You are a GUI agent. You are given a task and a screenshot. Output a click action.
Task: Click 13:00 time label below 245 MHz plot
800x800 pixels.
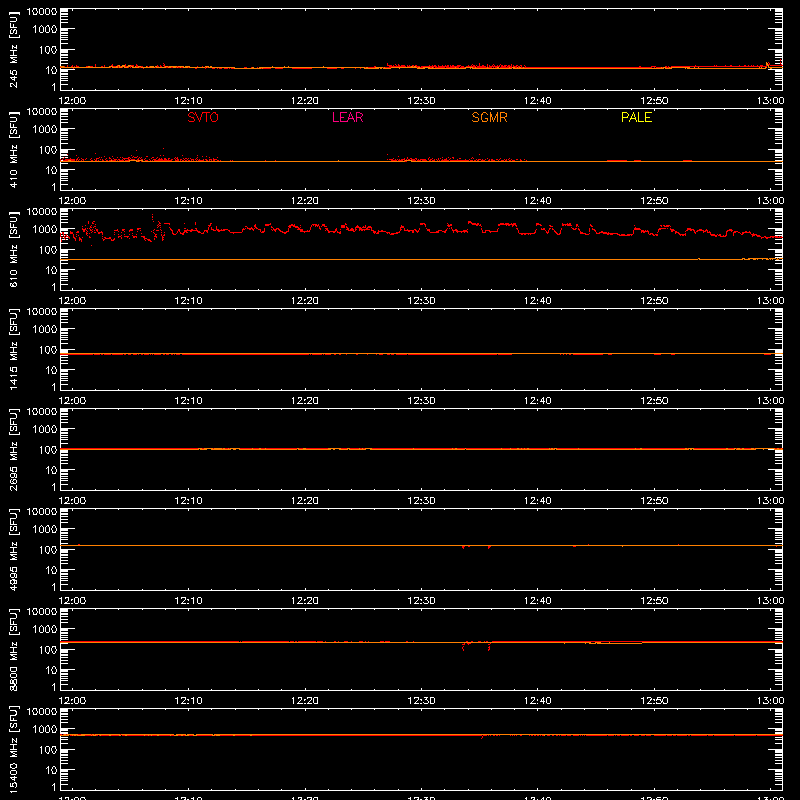point(770,101)
